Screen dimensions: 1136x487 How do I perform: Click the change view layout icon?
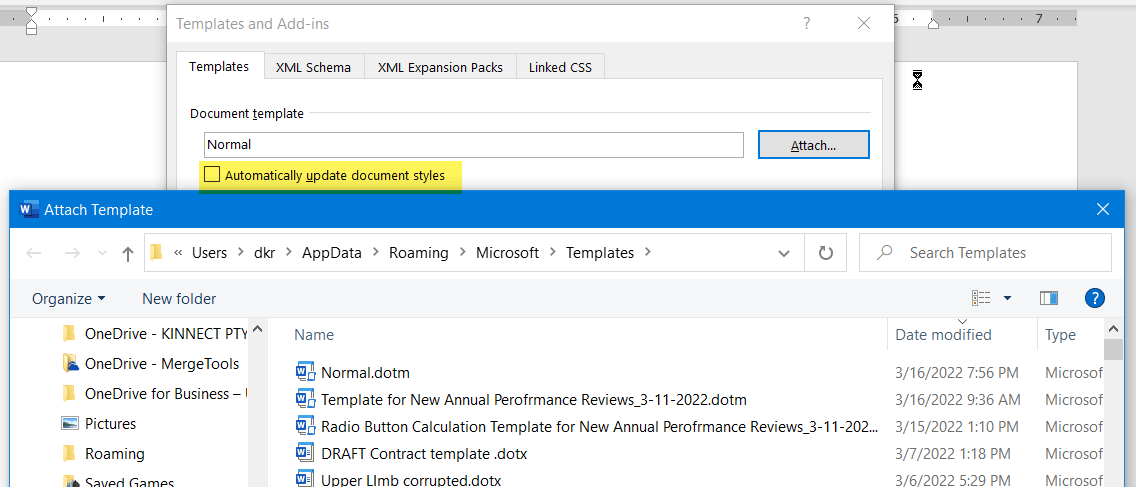tap(981, 298)
